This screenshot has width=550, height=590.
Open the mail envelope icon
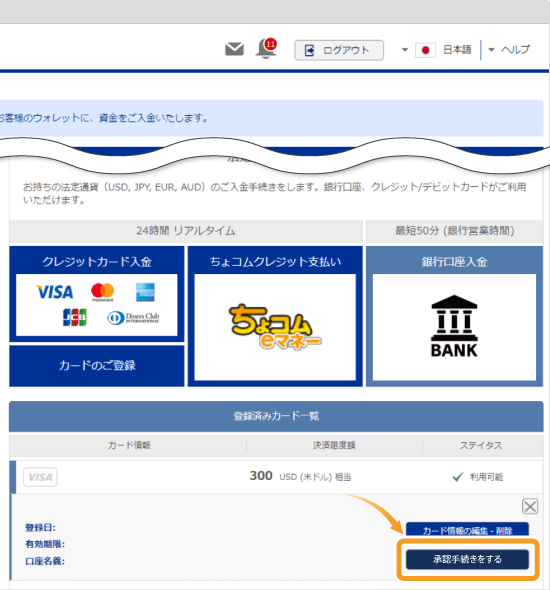[234, 49]
